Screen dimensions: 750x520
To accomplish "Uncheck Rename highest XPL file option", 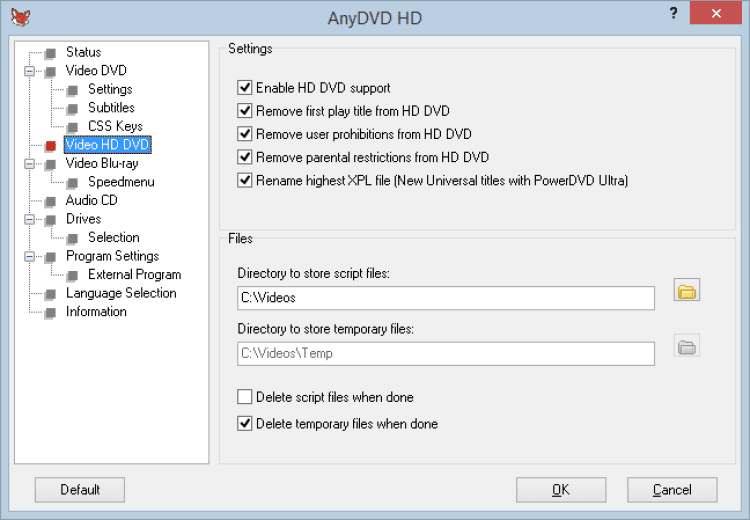I will [x=245, y=180].
